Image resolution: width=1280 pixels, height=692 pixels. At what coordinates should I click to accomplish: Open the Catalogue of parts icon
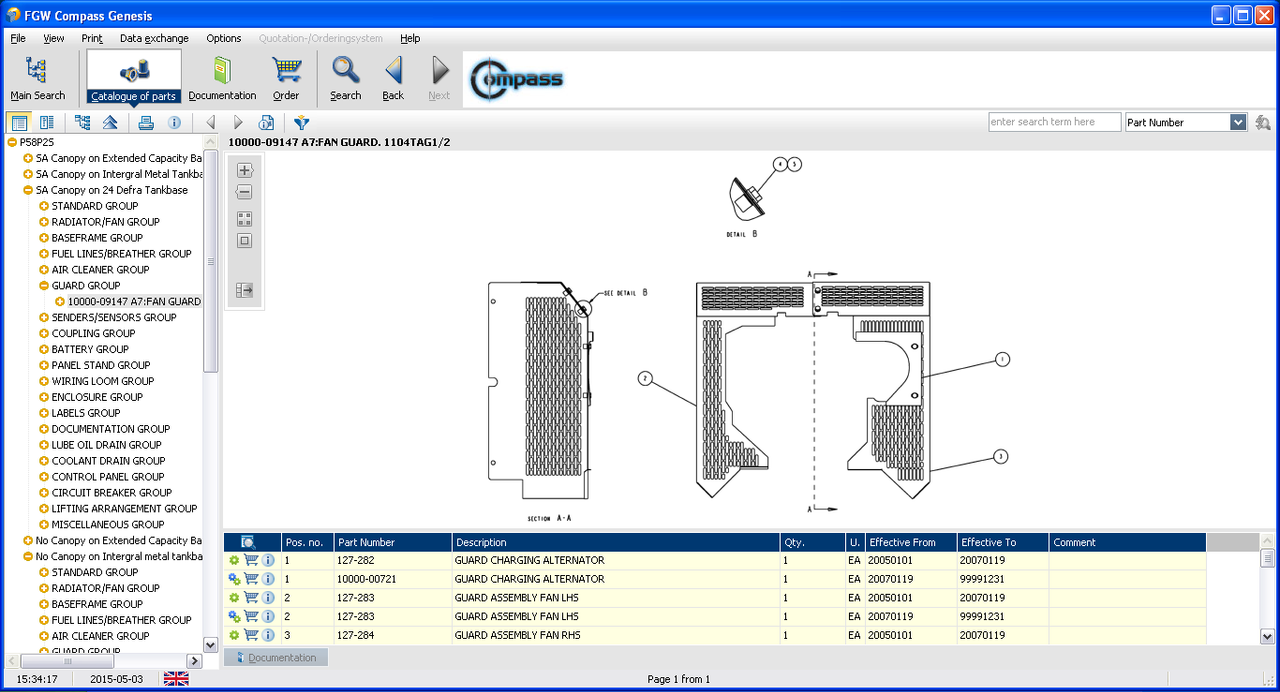point(134,78)
